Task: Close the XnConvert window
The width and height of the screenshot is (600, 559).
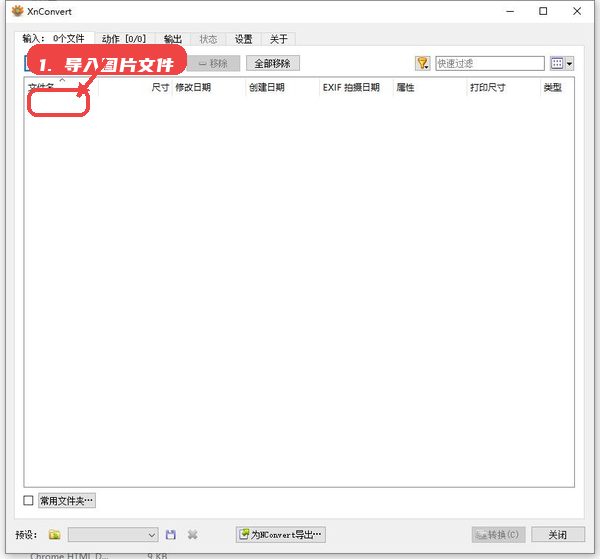Action: pos(577,11)
